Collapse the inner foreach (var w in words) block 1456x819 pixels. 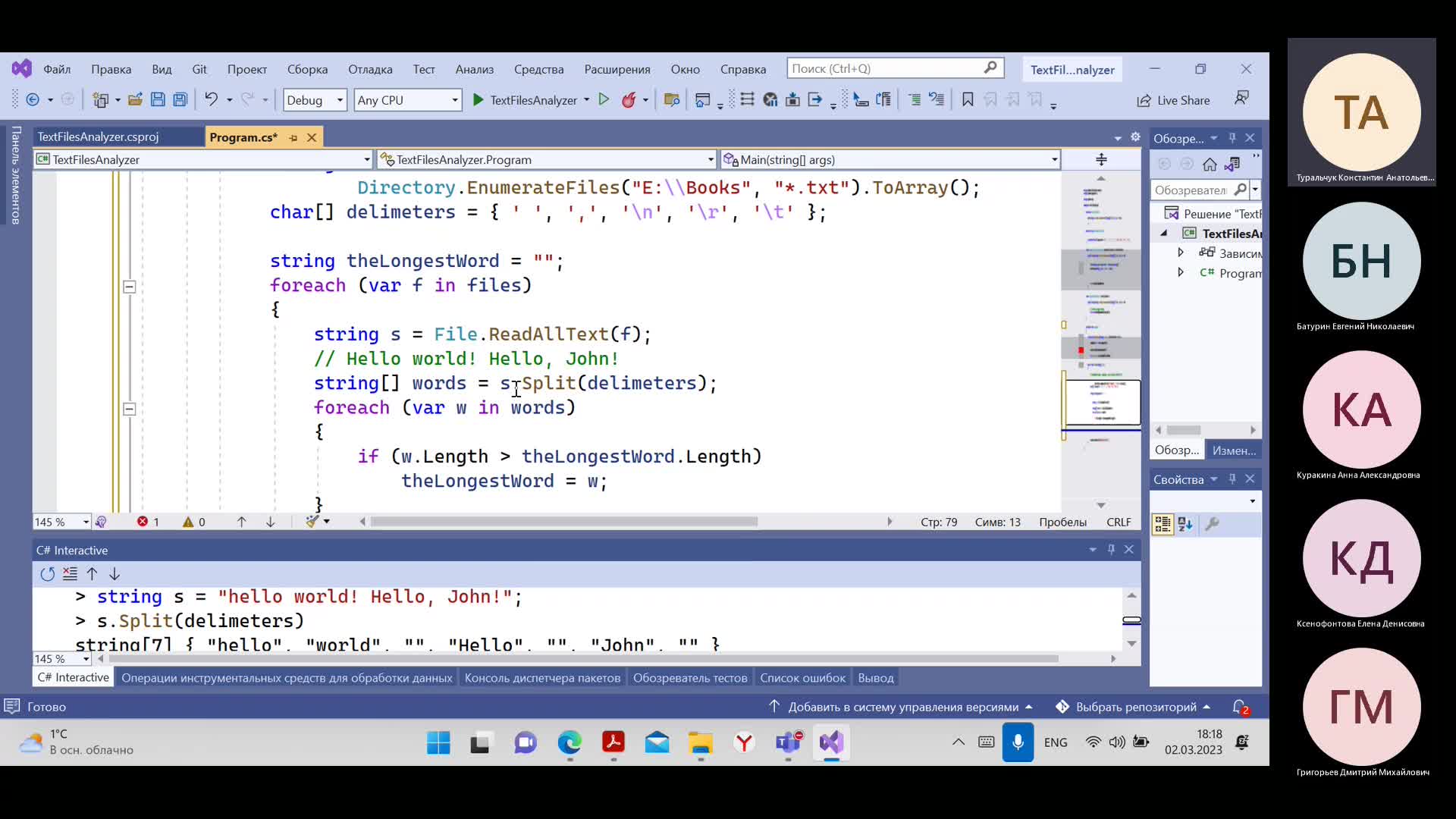pos(130,409)
